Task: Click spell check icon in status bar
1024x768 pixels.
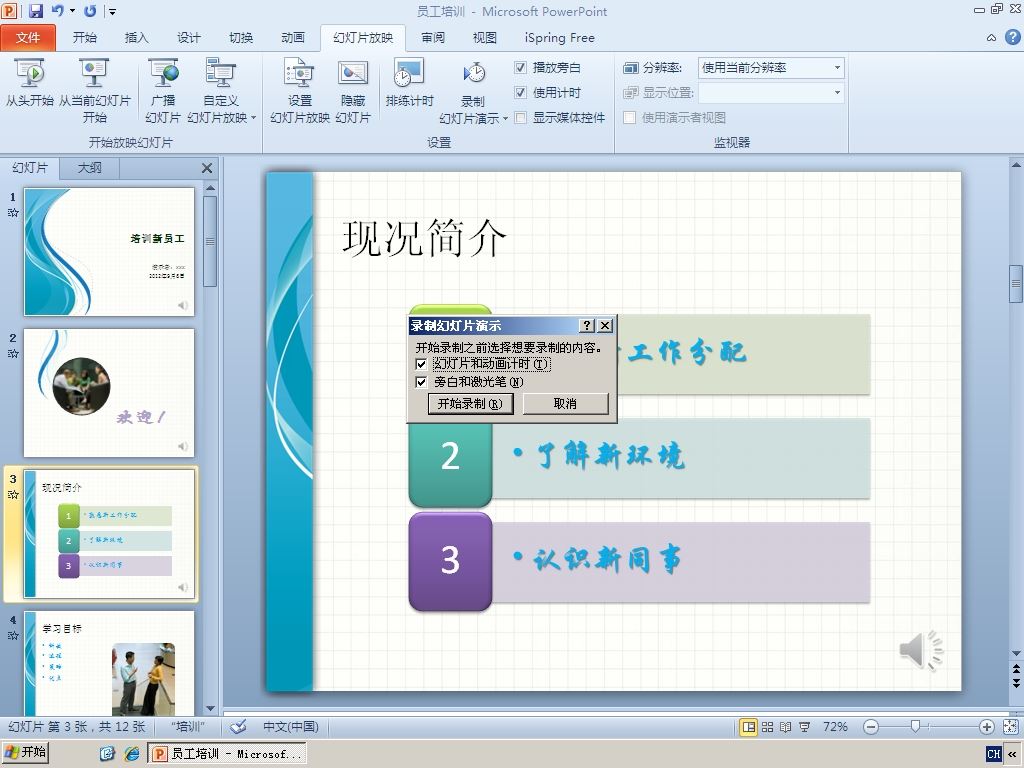Action: click(x=238, y=727)
